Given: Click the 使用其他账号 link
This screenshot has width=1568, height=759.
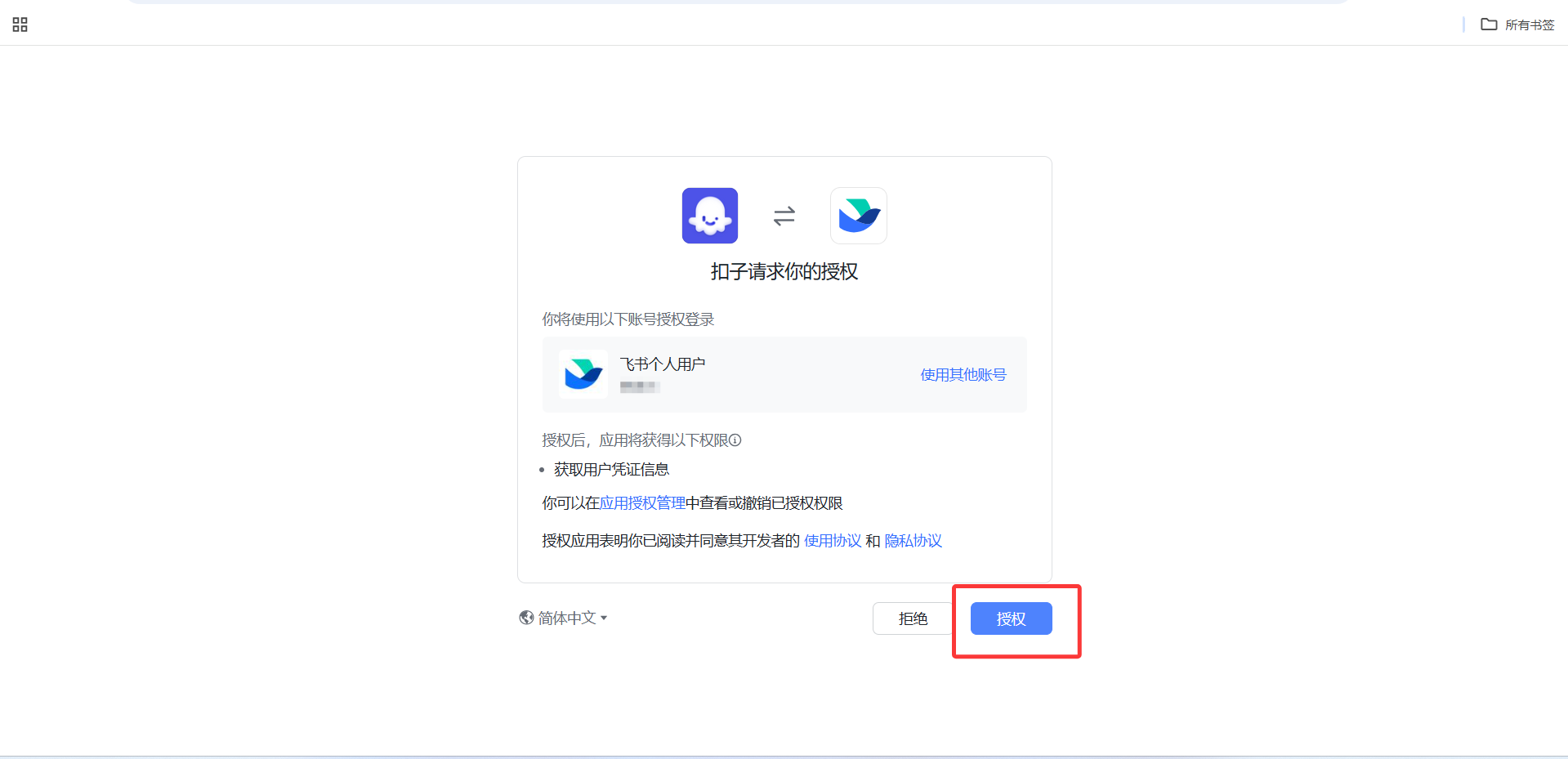Looking at the screenshot, I should 963,374.
